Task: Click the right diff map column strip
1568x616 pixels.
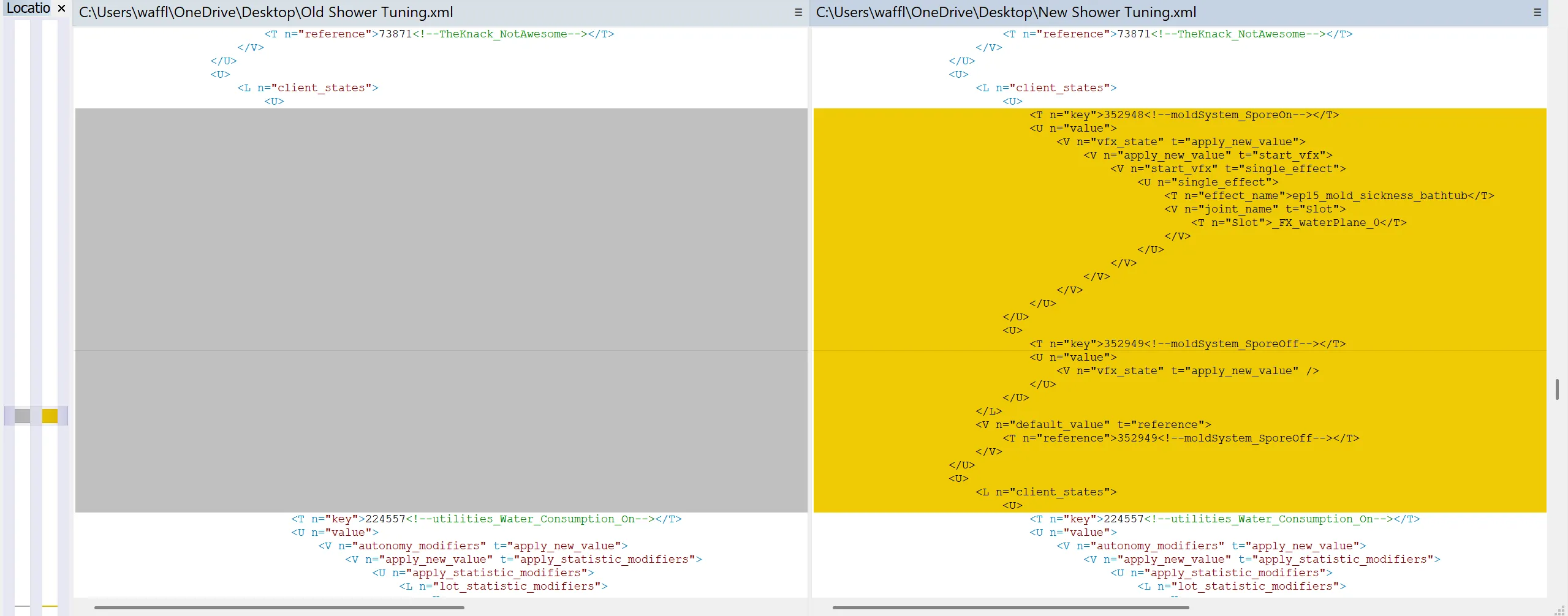Action: coord(50,245)
